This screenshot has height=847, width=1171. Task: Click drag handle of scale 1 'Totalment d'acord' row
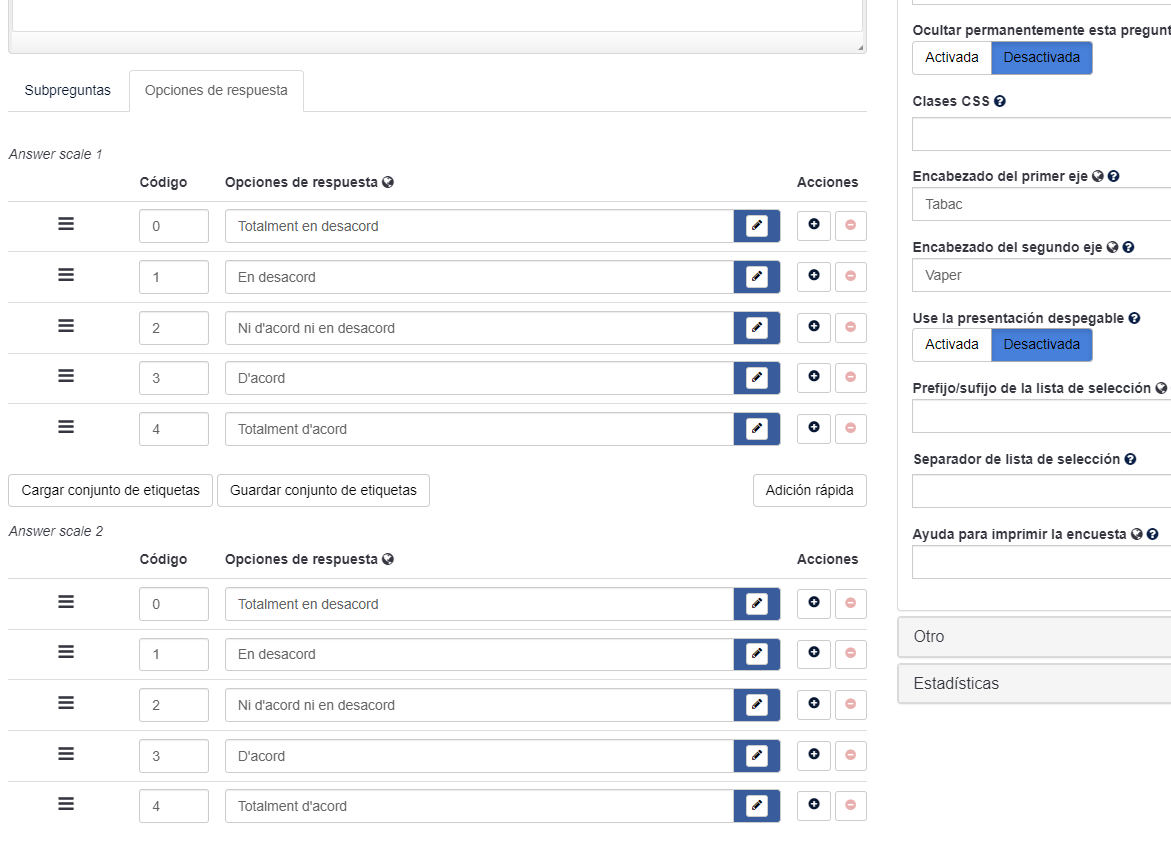(66, 427)
